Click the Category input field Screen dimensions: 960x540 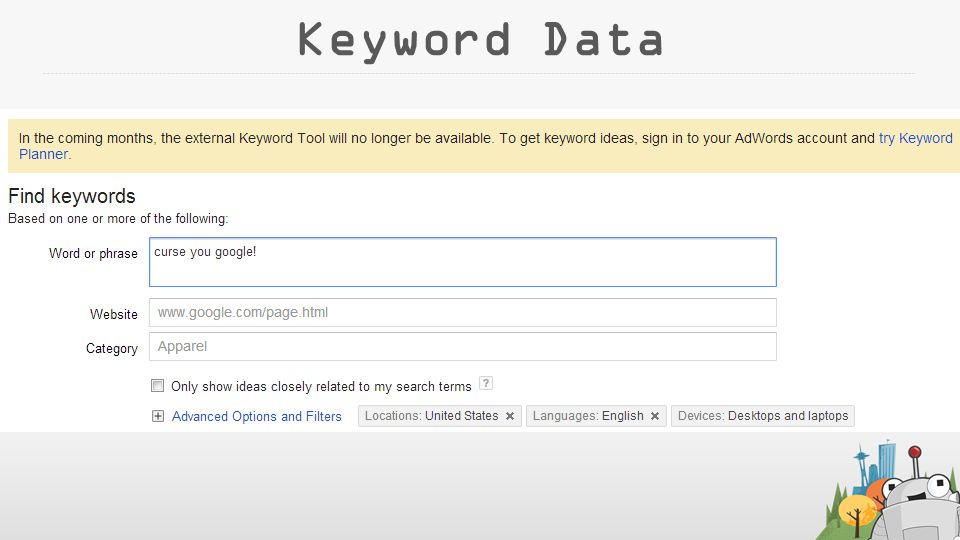click(463, 347)
